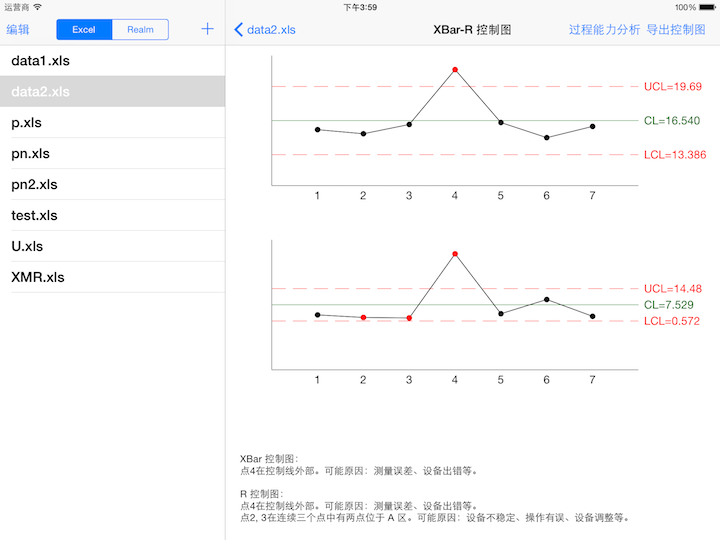The image size is (720, 540).
Task: Tap the XBar-R 控制图 title
Action: [472, 30]
